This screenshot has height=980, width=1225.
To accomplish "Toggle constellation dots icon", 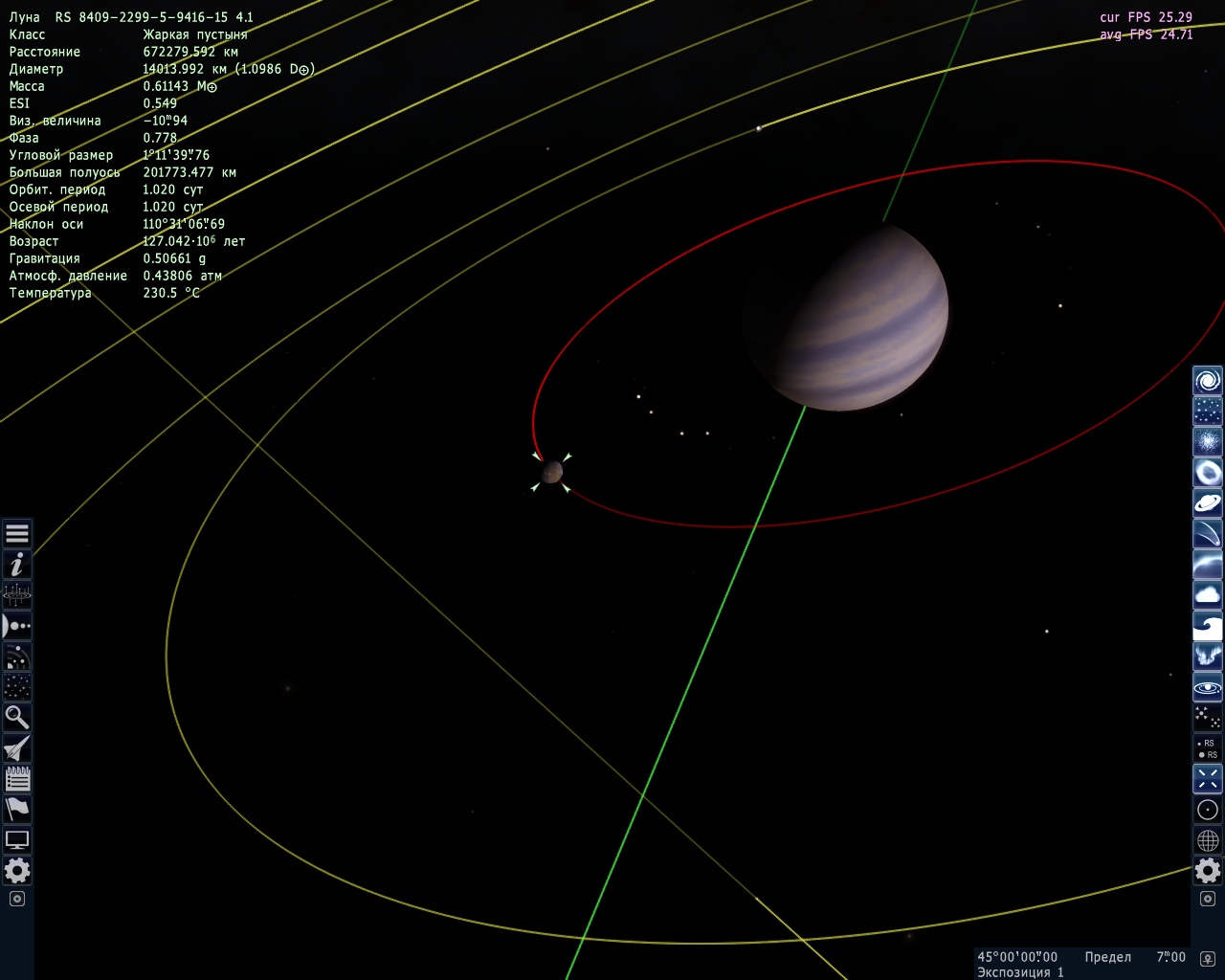I will [1208, 717].
